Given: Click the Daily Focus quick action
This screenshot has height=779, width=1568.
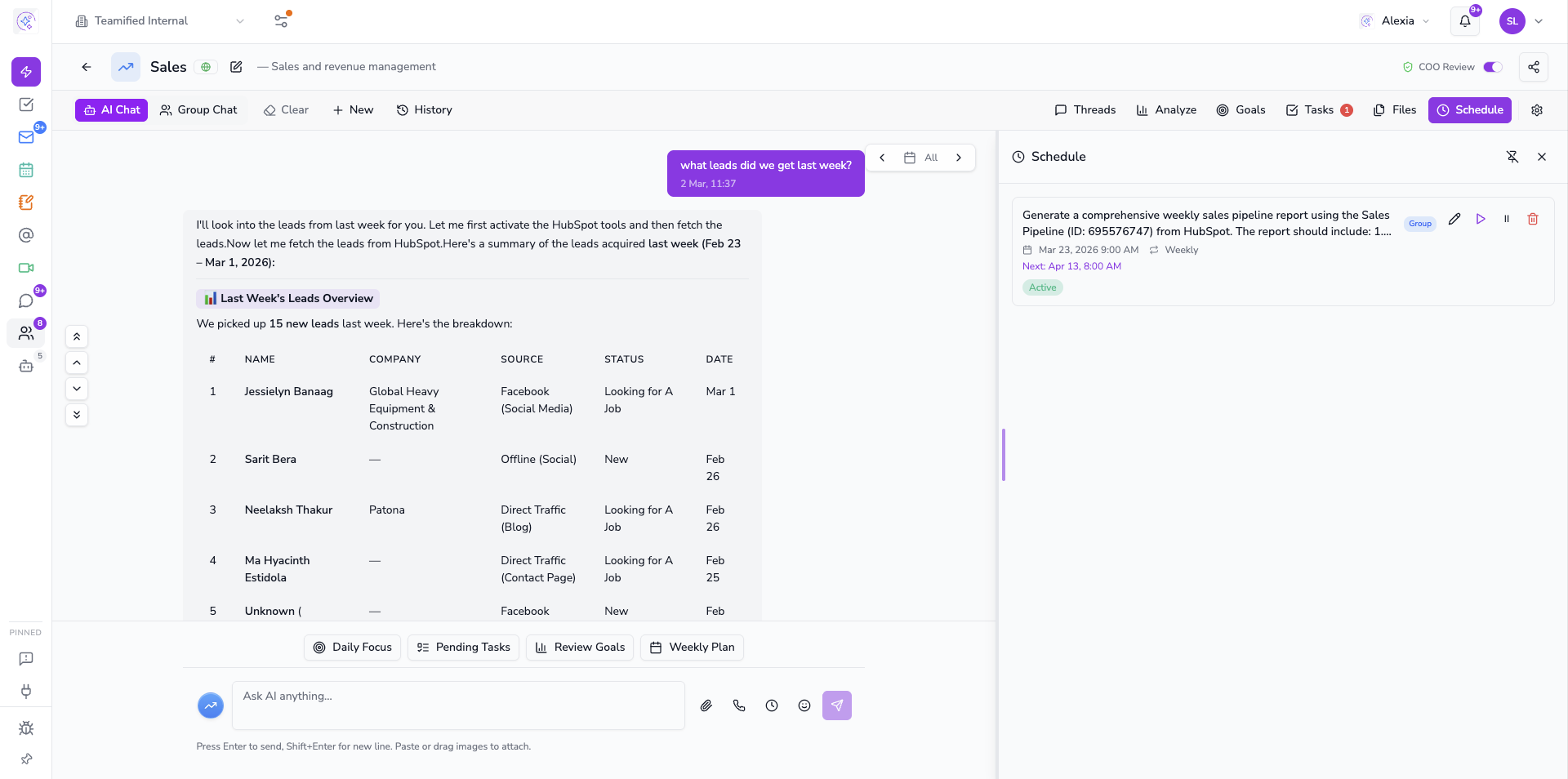Looking at the screenshot, I should tap(353, 648).
